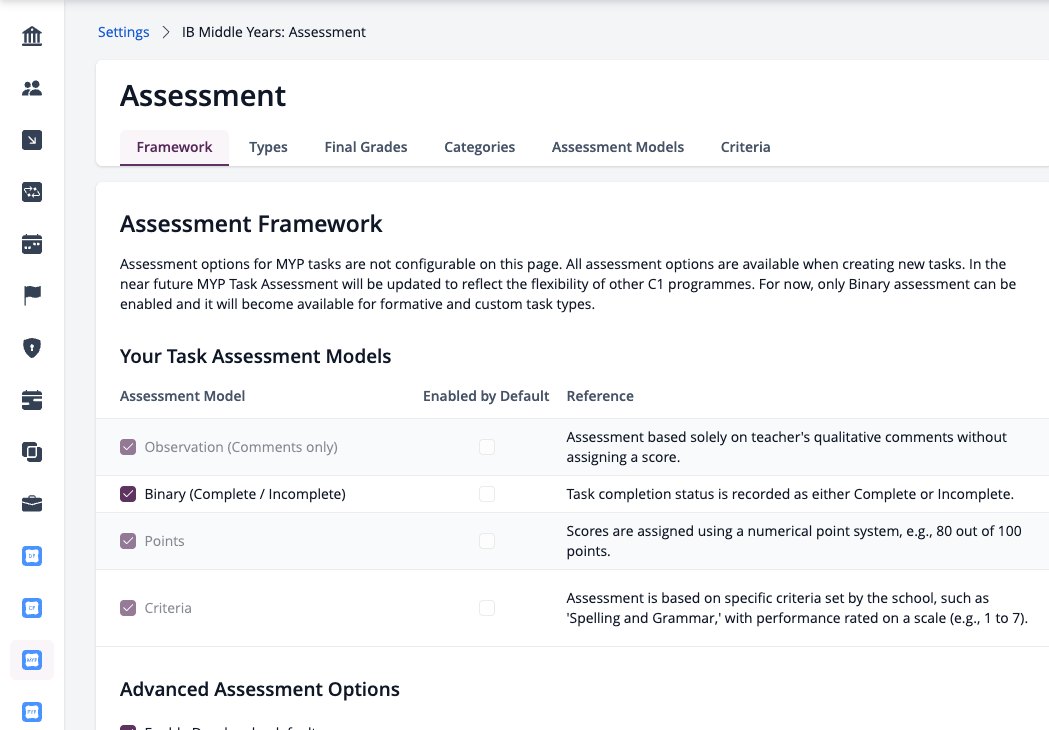
Task: Check Enabled by Default for Observation row
Action: point(487,447)
